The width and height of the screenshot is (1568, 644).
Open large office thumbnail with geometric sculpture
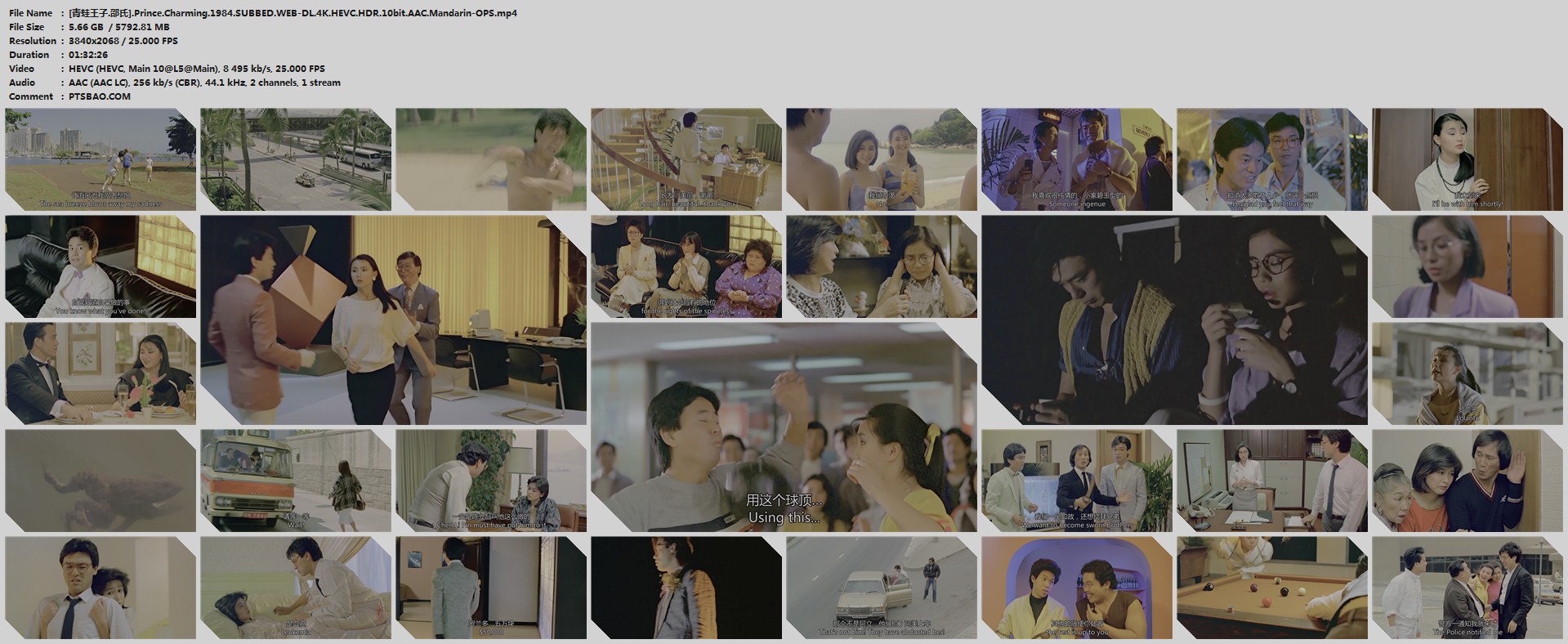point(393,320)
